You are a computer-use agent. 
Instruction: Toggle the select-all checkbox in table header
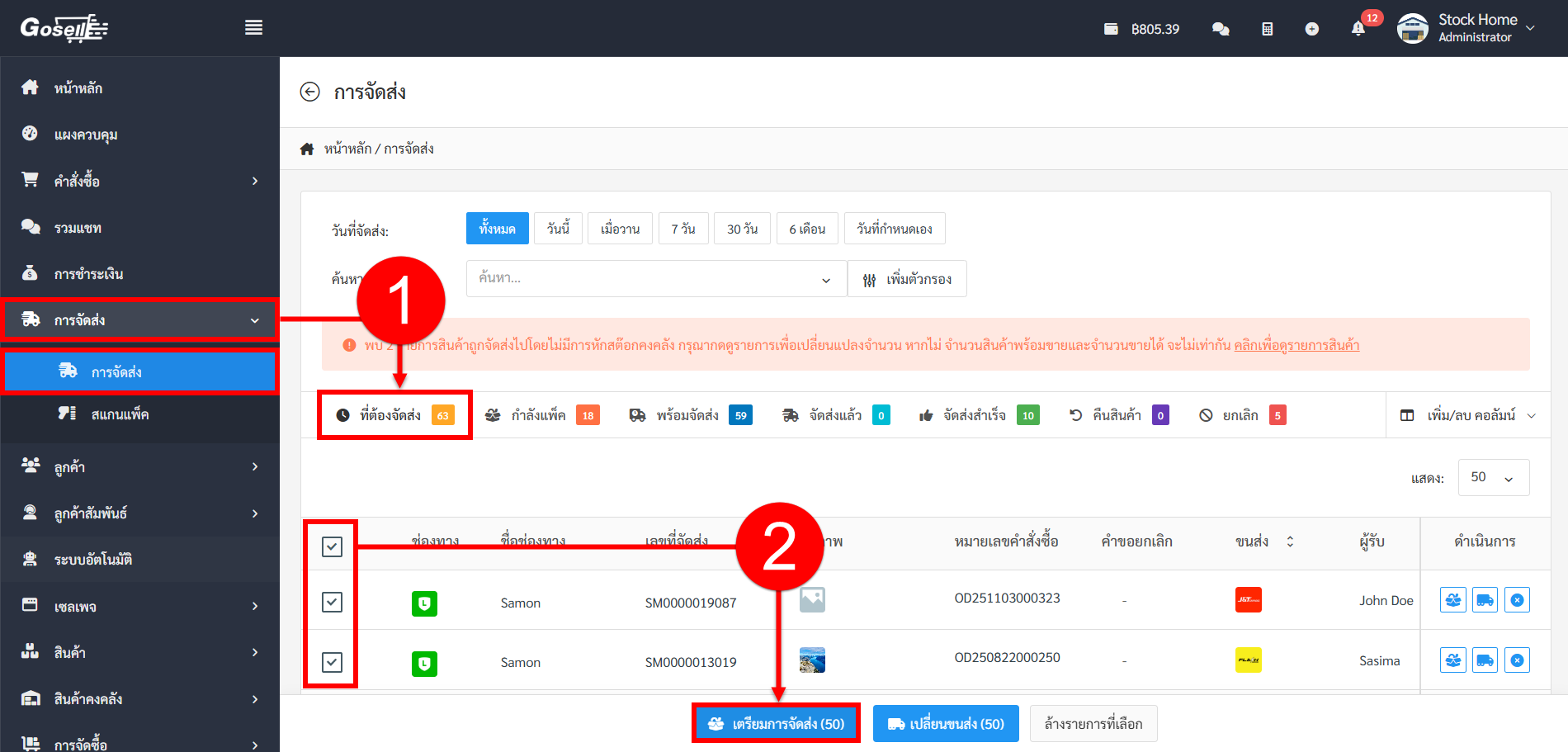tap(332, 546)
